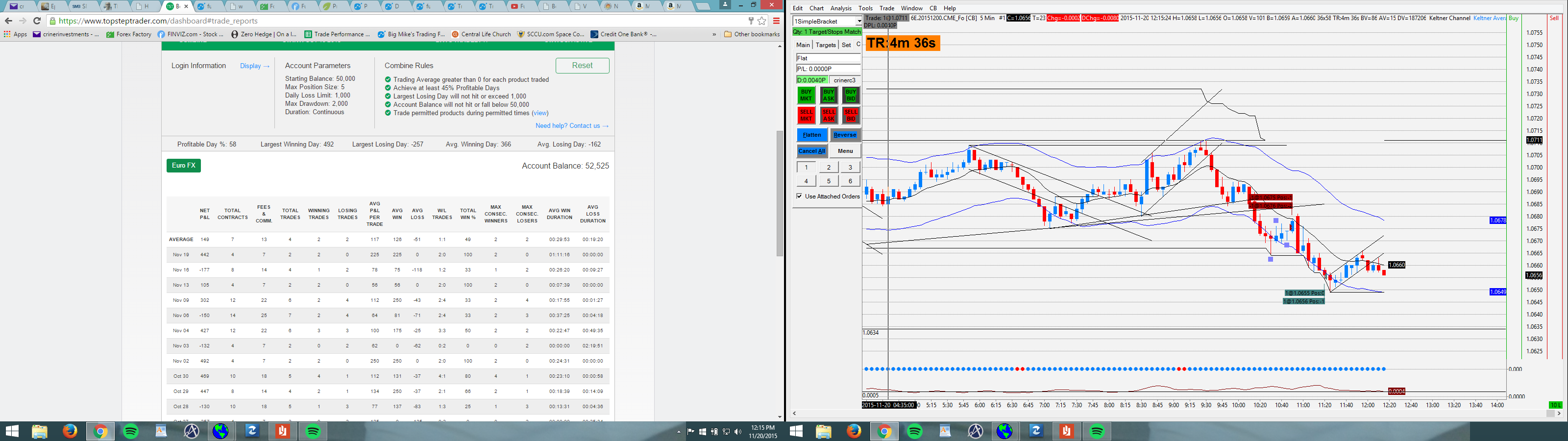Click the Display link beside Login Information
1568x441 pixels.
pos(254,66)
